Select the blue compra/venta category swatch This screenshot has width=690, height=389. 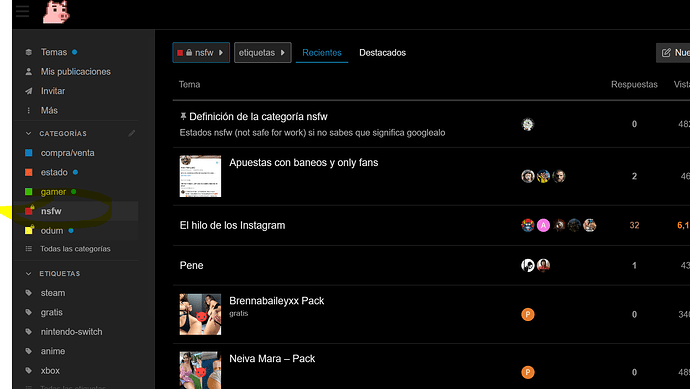click(x=29, y=153)
